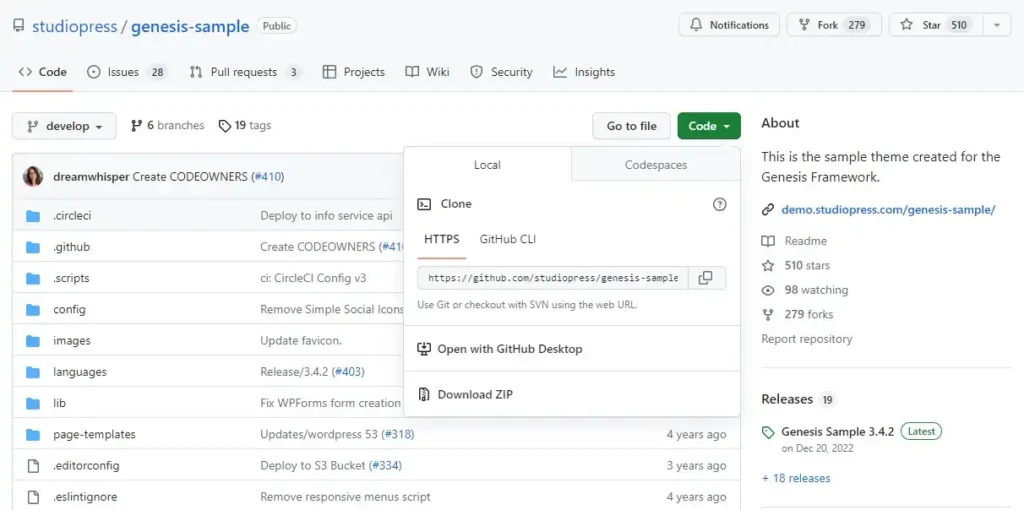Click the file icon next to .editorconfig

coord(33,466)
